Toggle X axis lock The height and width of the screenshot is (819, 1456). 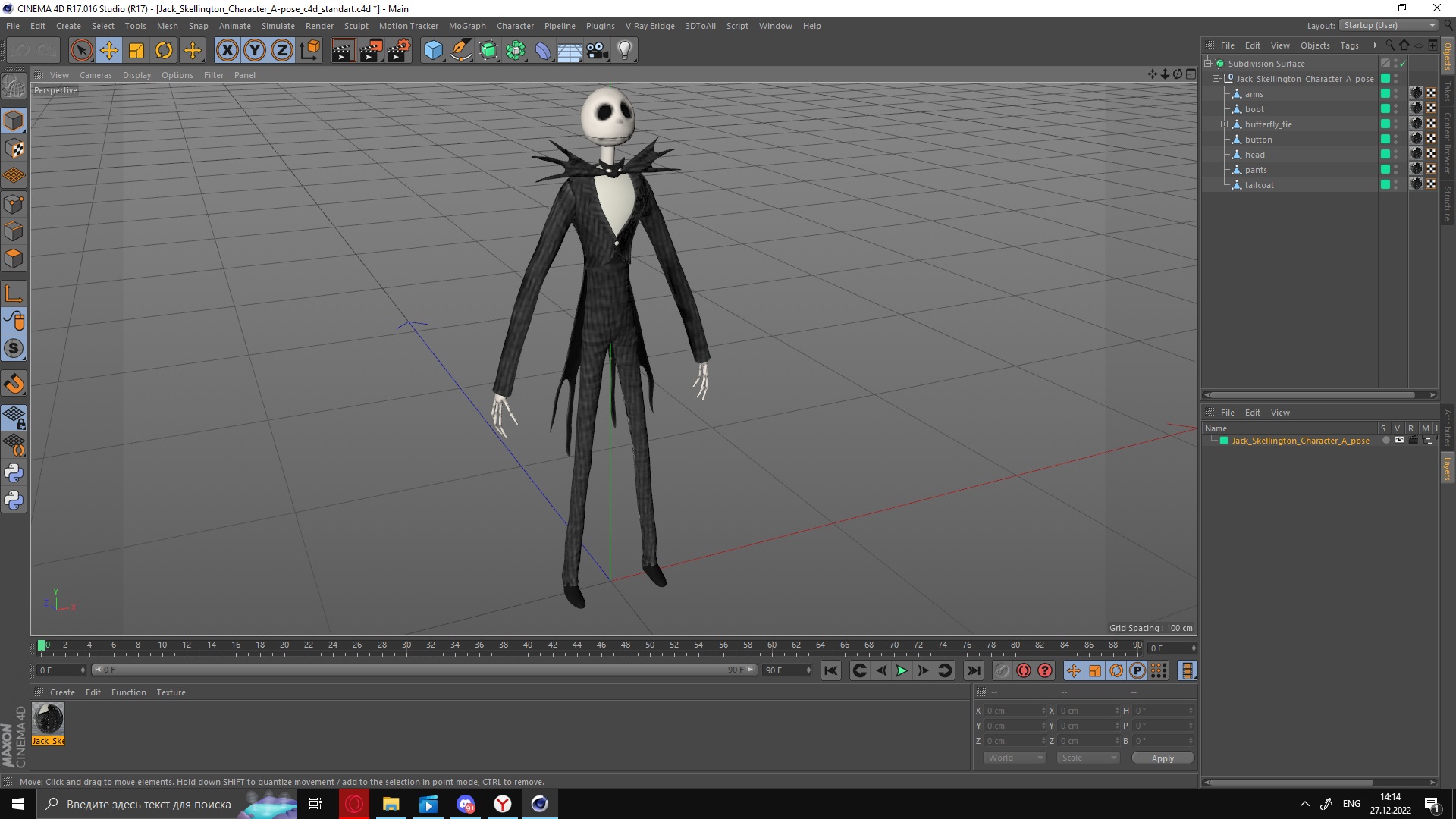coord(227,51)
